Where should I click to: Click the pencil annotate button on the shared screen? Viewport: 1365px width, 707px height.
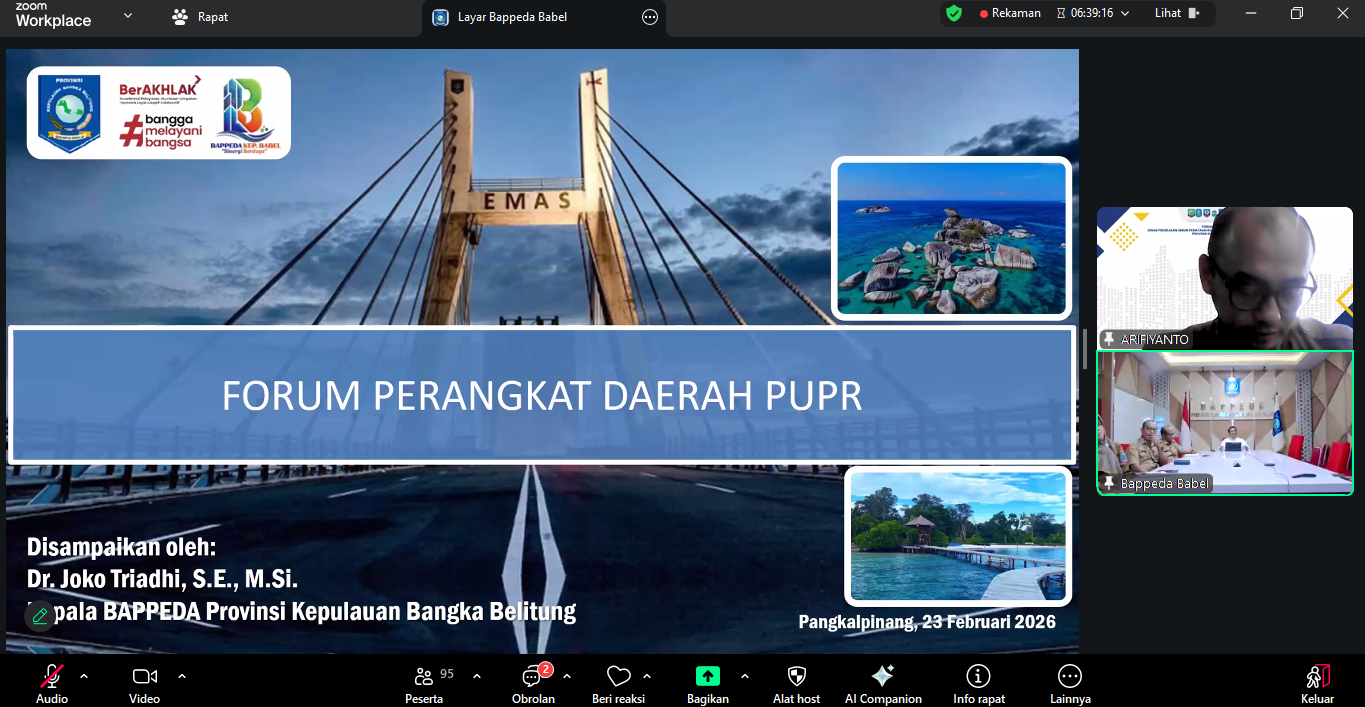[x=40, y=616]
